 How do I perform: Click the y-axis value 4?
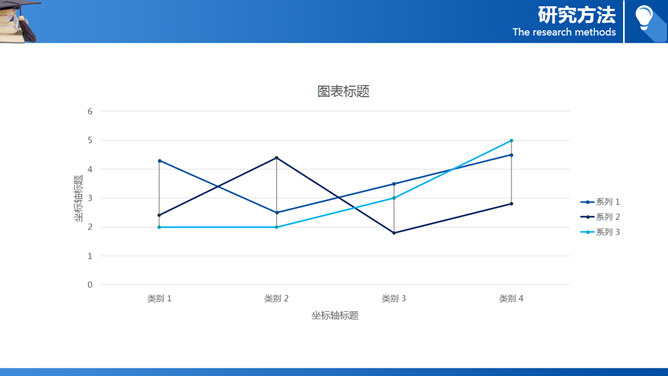[x=90, y=169]
